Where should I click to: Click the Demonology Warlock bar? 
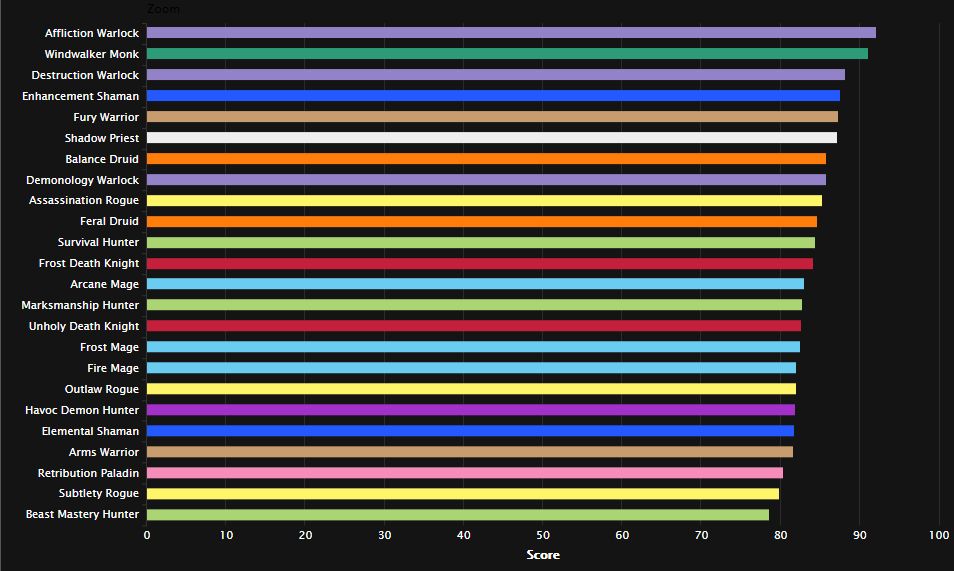(x=486, y=180)
